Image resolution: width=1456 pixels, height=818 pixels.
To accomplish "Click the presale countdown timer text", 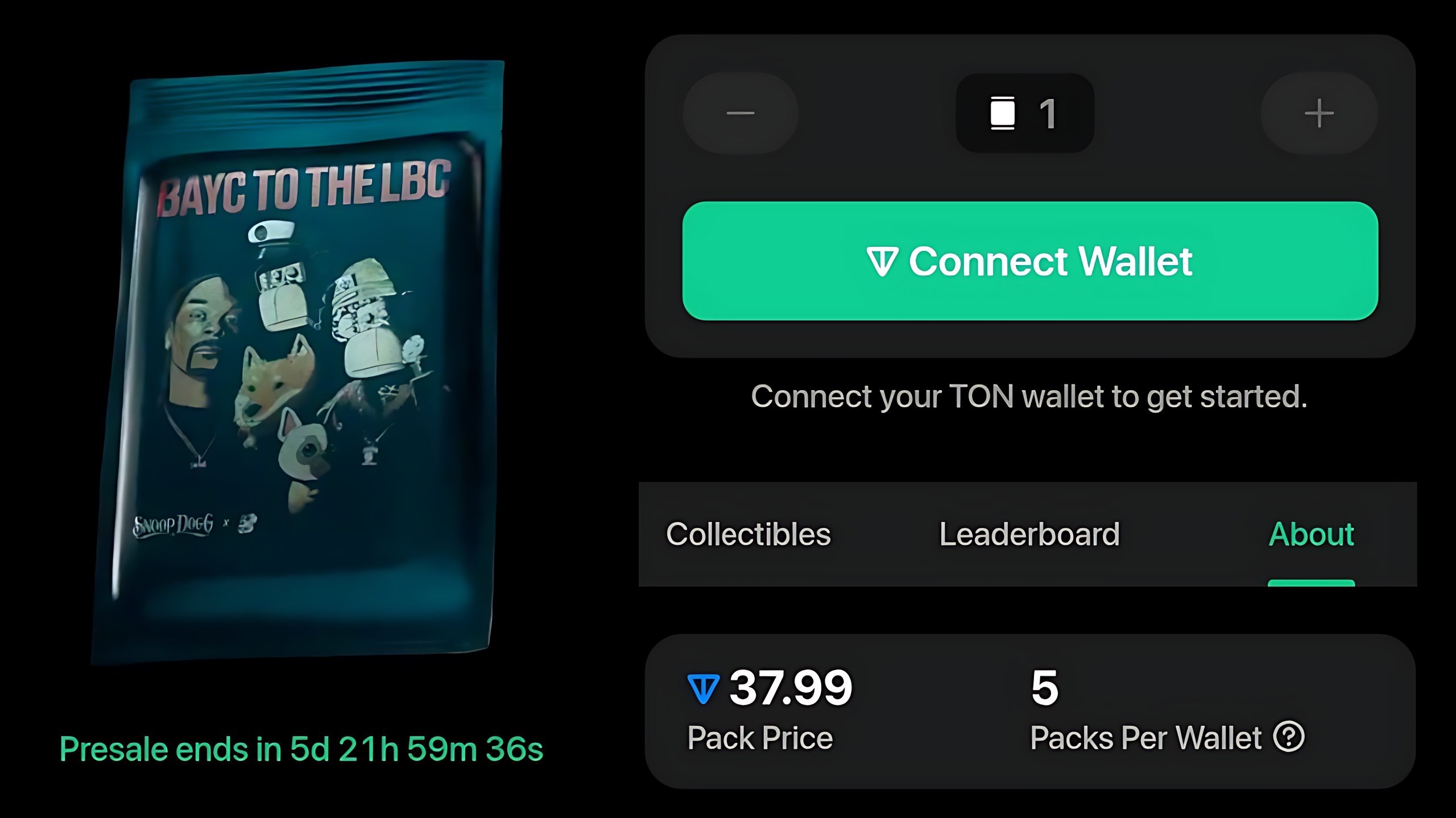I will pyautogui.click(x=301, y=749).
